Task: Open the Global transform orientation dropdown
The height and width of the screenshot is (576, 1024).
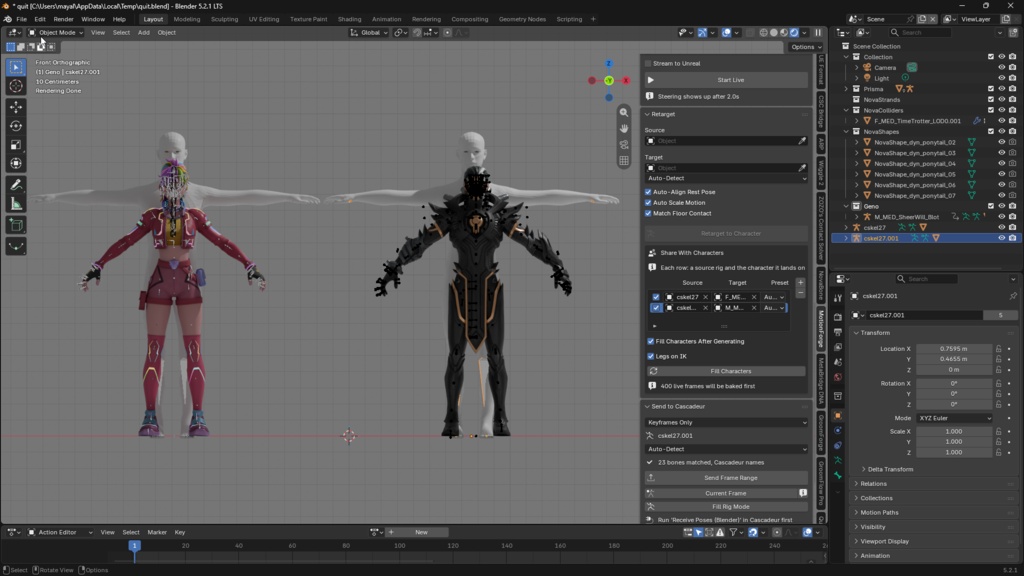Action: pyautogui.click(x=369, y=32)
